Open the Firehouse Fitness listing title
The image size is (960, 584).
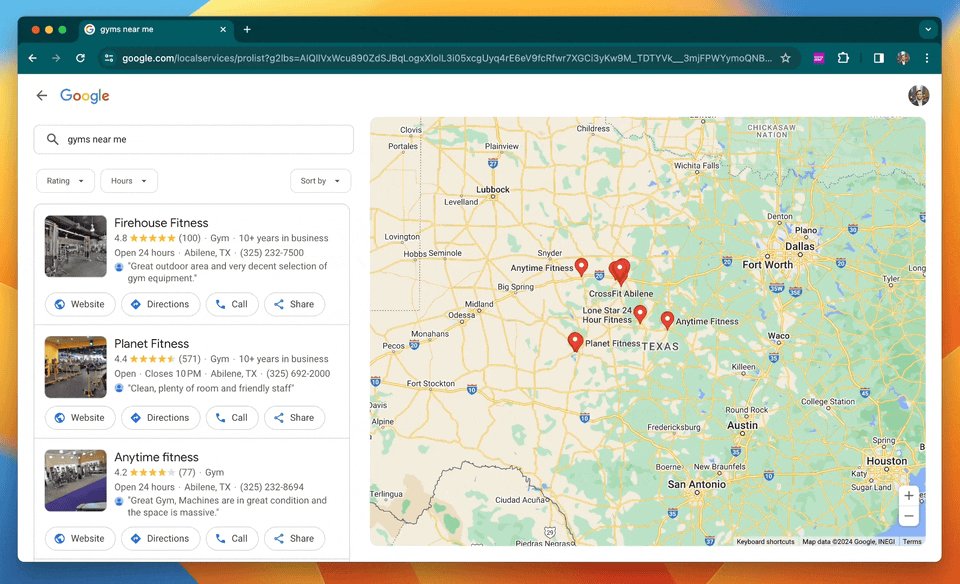[161, 223]
